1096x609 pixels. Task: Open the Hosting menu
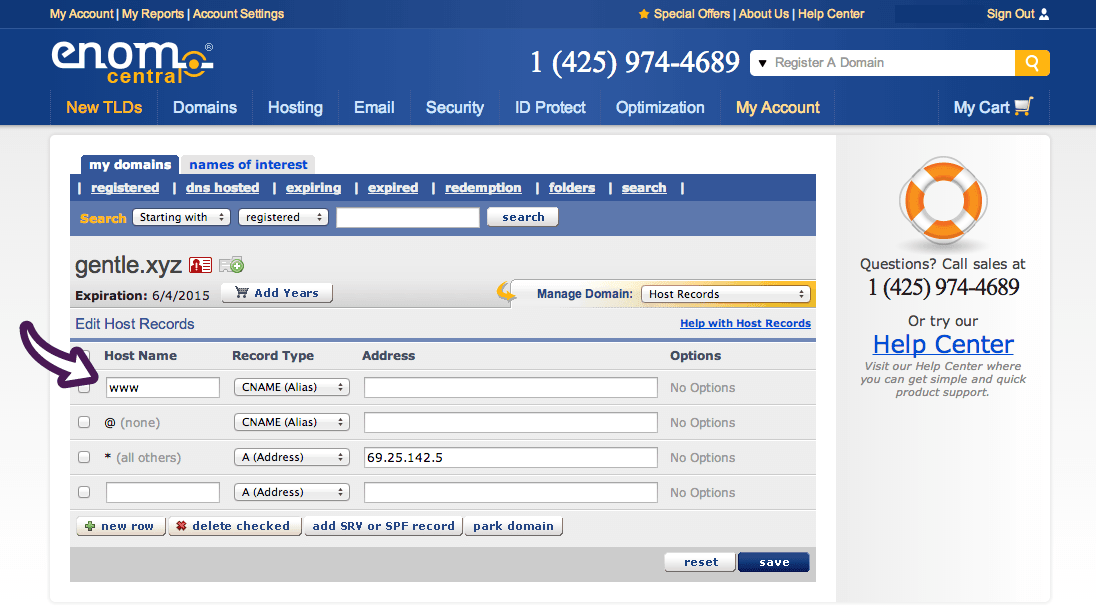tap(295, 108)
